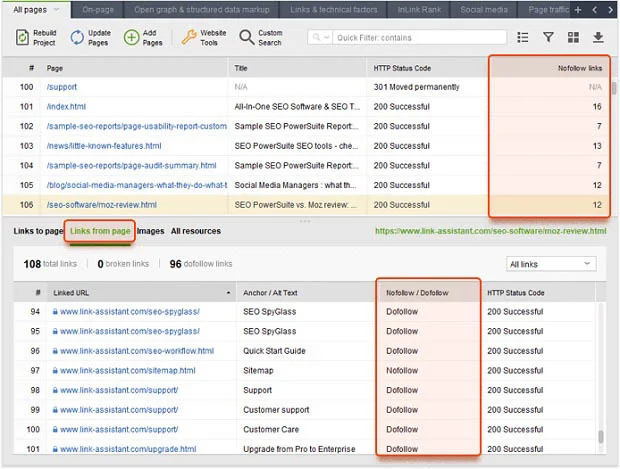This screenshot has width=620, height=469.
Task: Click the Update Pages refresh icon
Action: [x=77, y=37]
